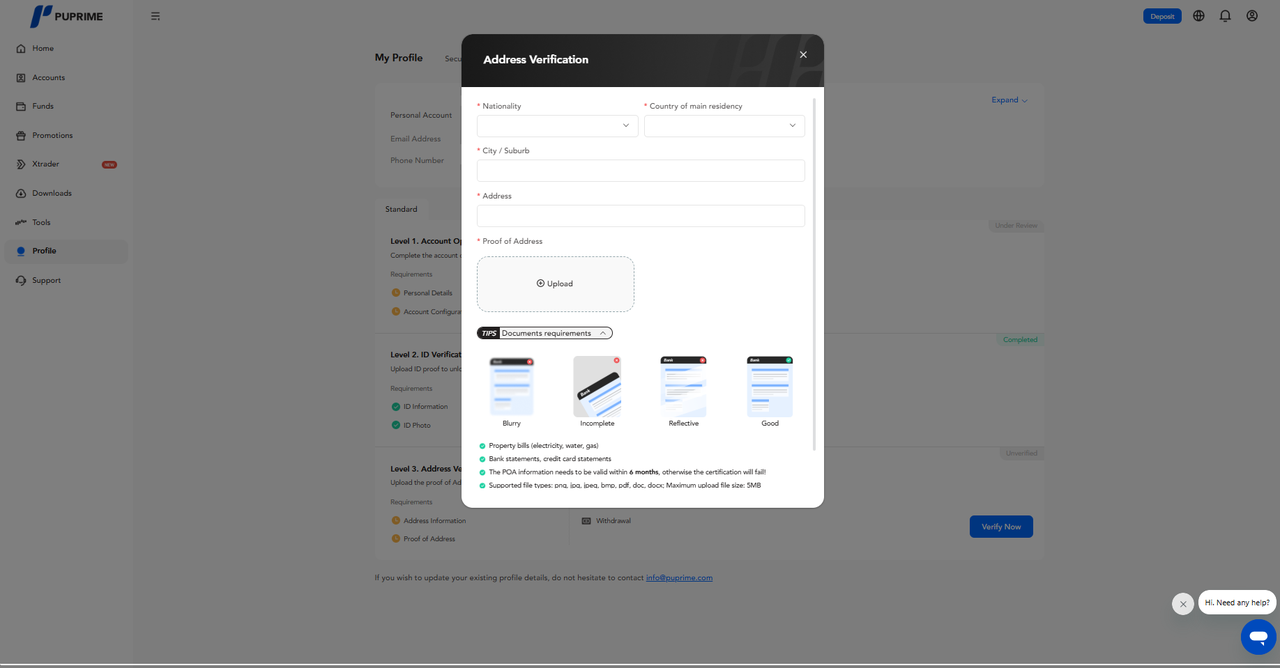Open Xtrader from the sidebar
Viewport: 1280px width, 668px height.
[46, 164]
